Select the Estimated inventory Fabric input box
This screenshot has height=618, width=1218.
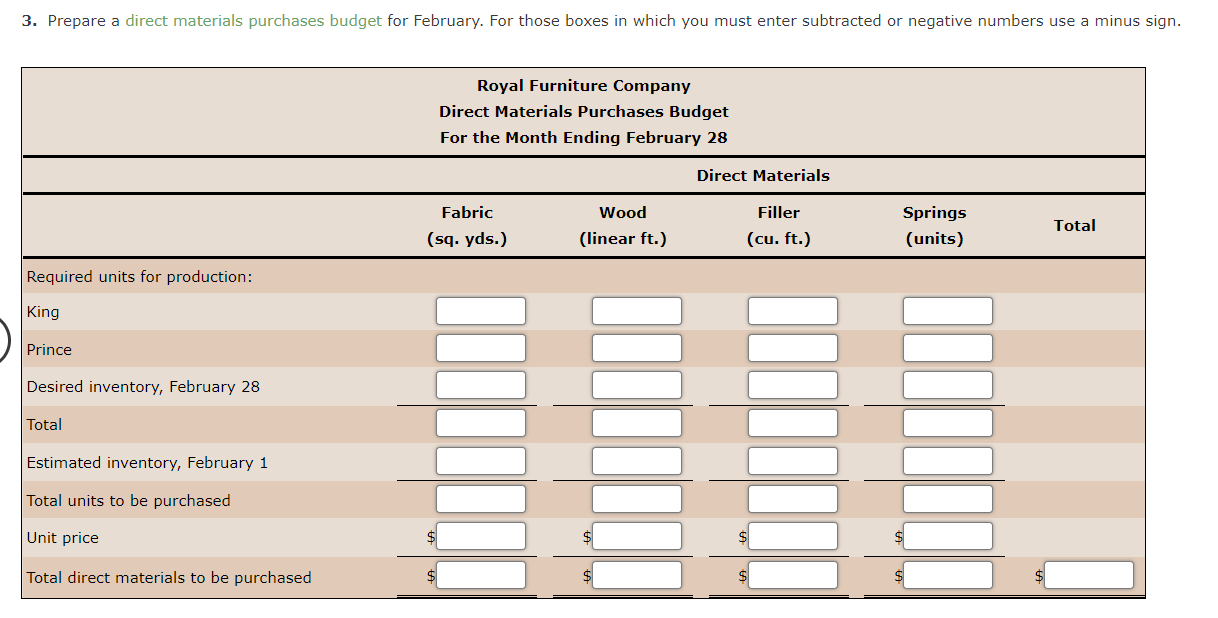click(480, 460)
